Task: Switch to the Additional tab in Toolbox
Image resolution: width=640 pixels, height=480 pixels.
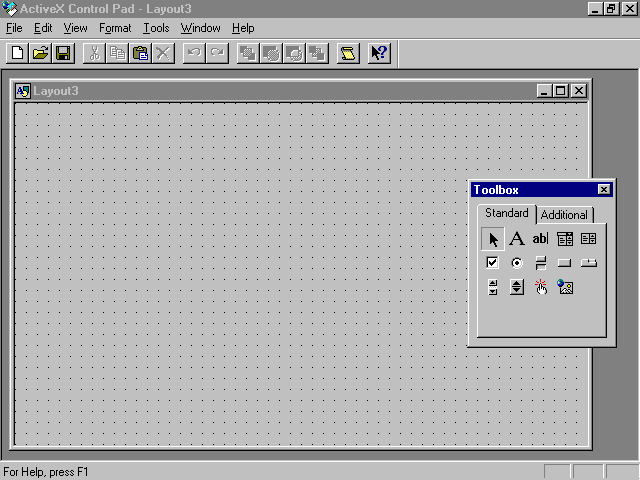Action: (x=564, y=215)
